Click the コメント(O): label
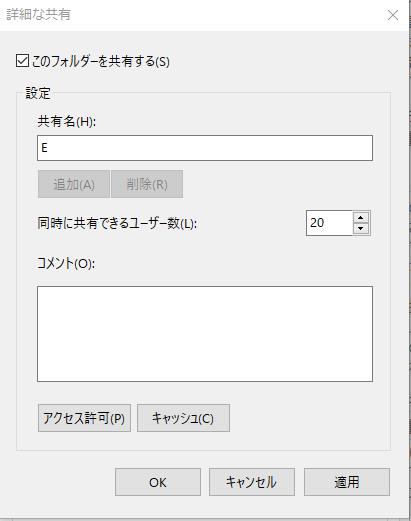This screenshot has height=521, width=411. [66, 264]
